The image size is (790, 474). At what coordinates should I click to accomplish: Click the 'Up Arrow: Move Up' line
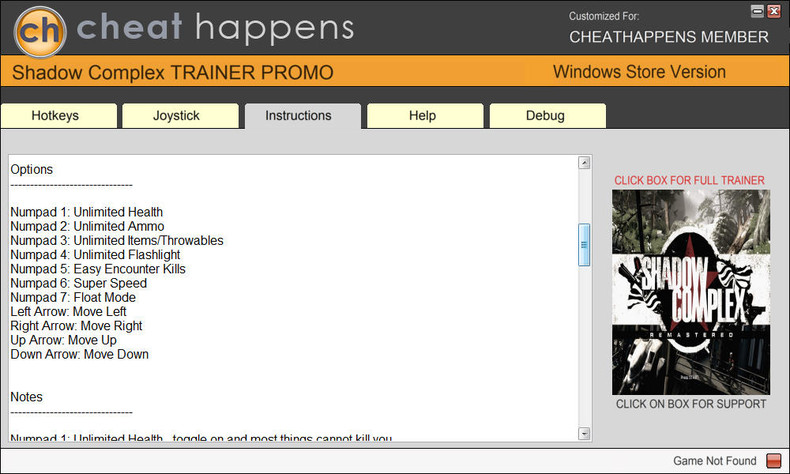pyautogui.click(x=63, y=340)
